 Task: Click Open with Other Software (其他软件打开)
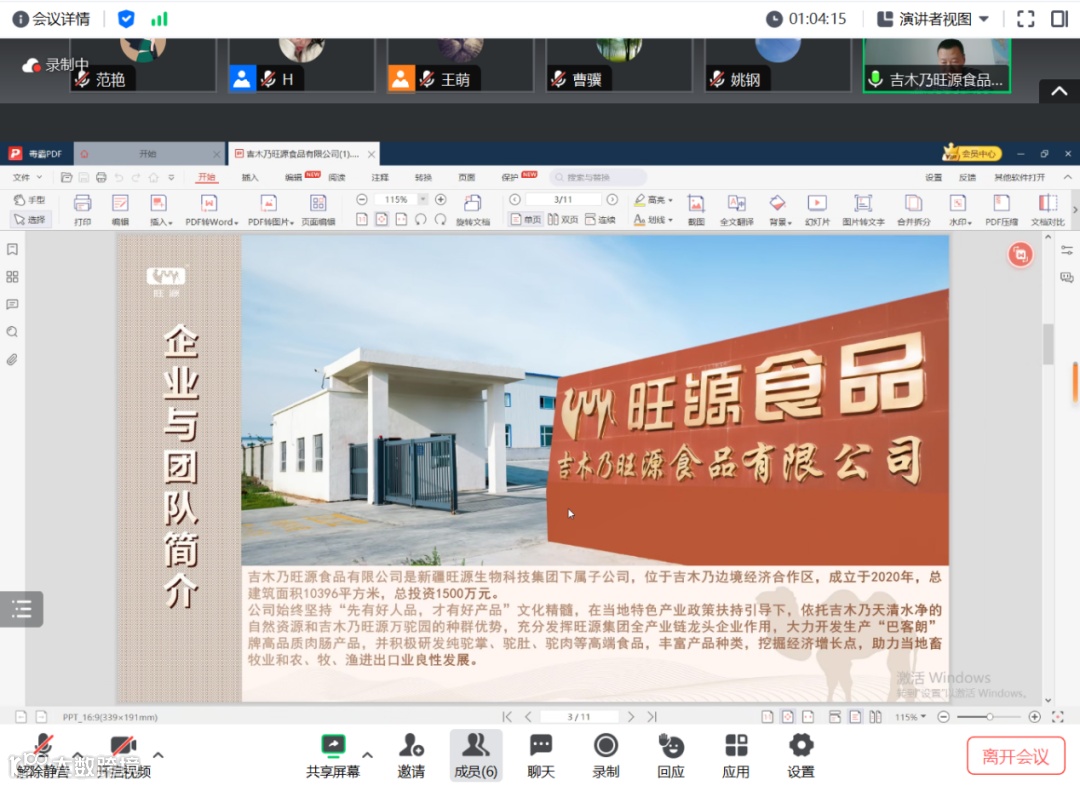[1019, 177]
